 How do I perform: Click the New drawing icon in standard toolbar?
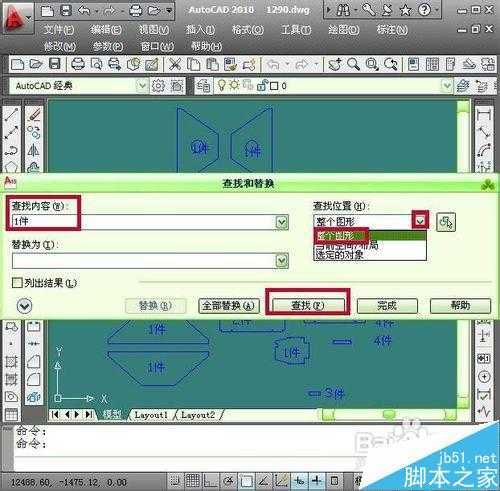click(x=18, y=64)
